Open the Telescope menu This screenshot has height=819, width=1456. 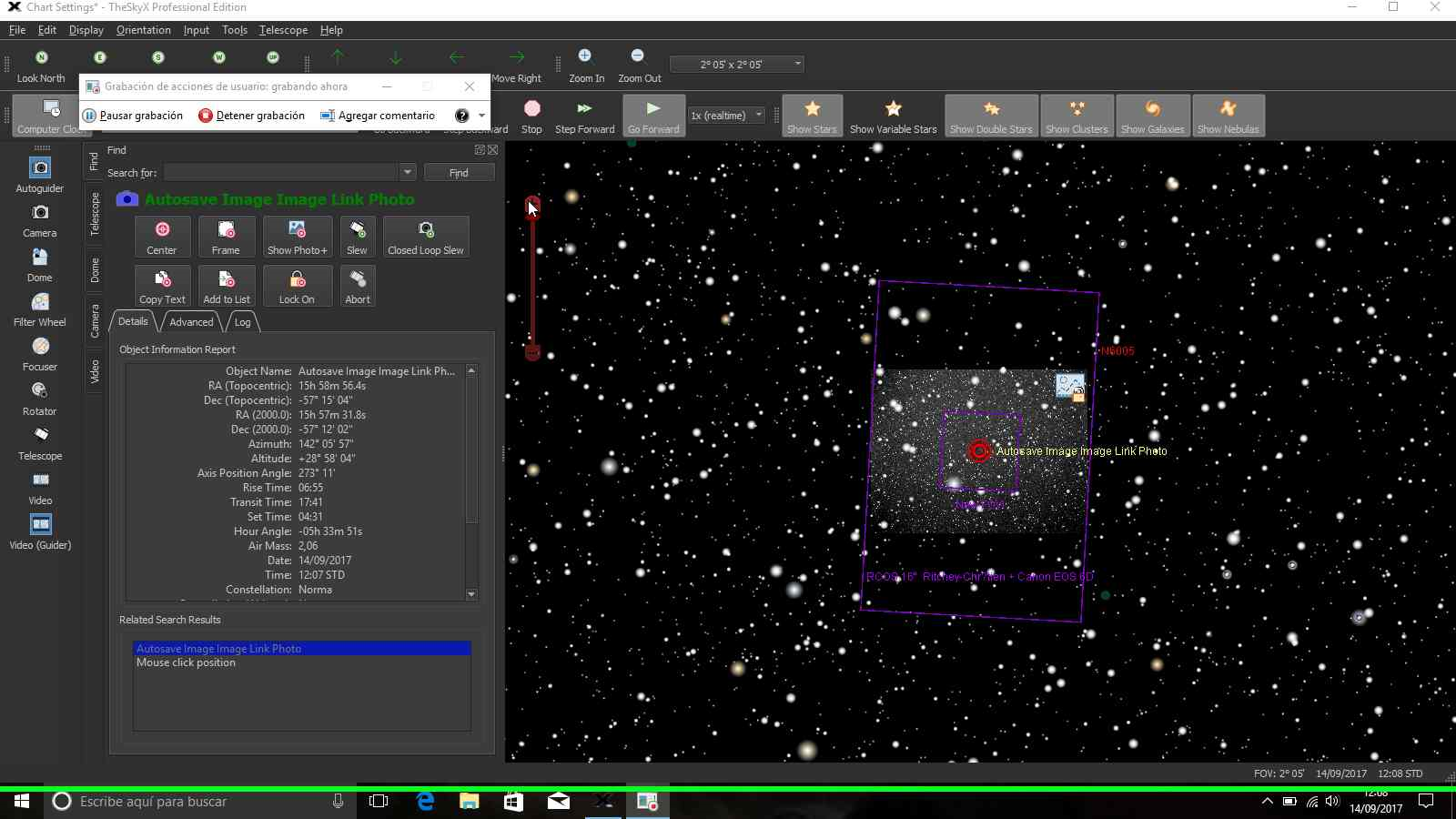point(283,30)
